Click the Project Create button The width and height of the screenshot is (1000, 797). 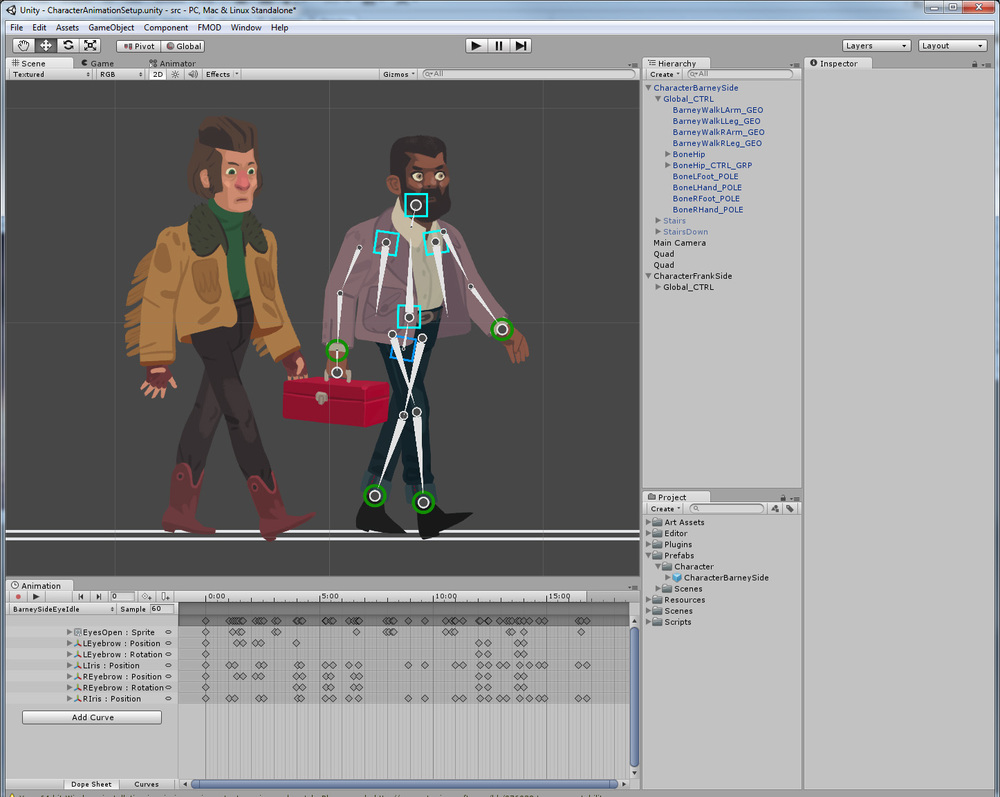click(665, 509)
